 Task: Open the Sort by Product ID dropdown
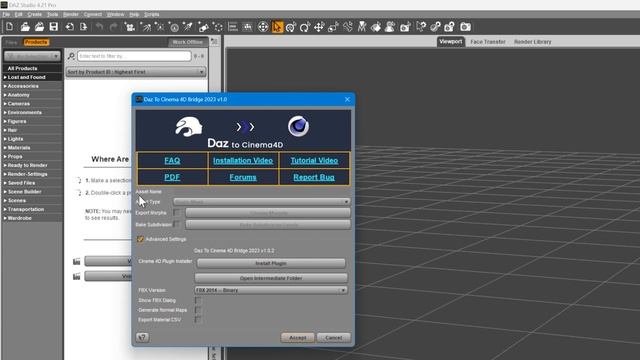[136, 72]
